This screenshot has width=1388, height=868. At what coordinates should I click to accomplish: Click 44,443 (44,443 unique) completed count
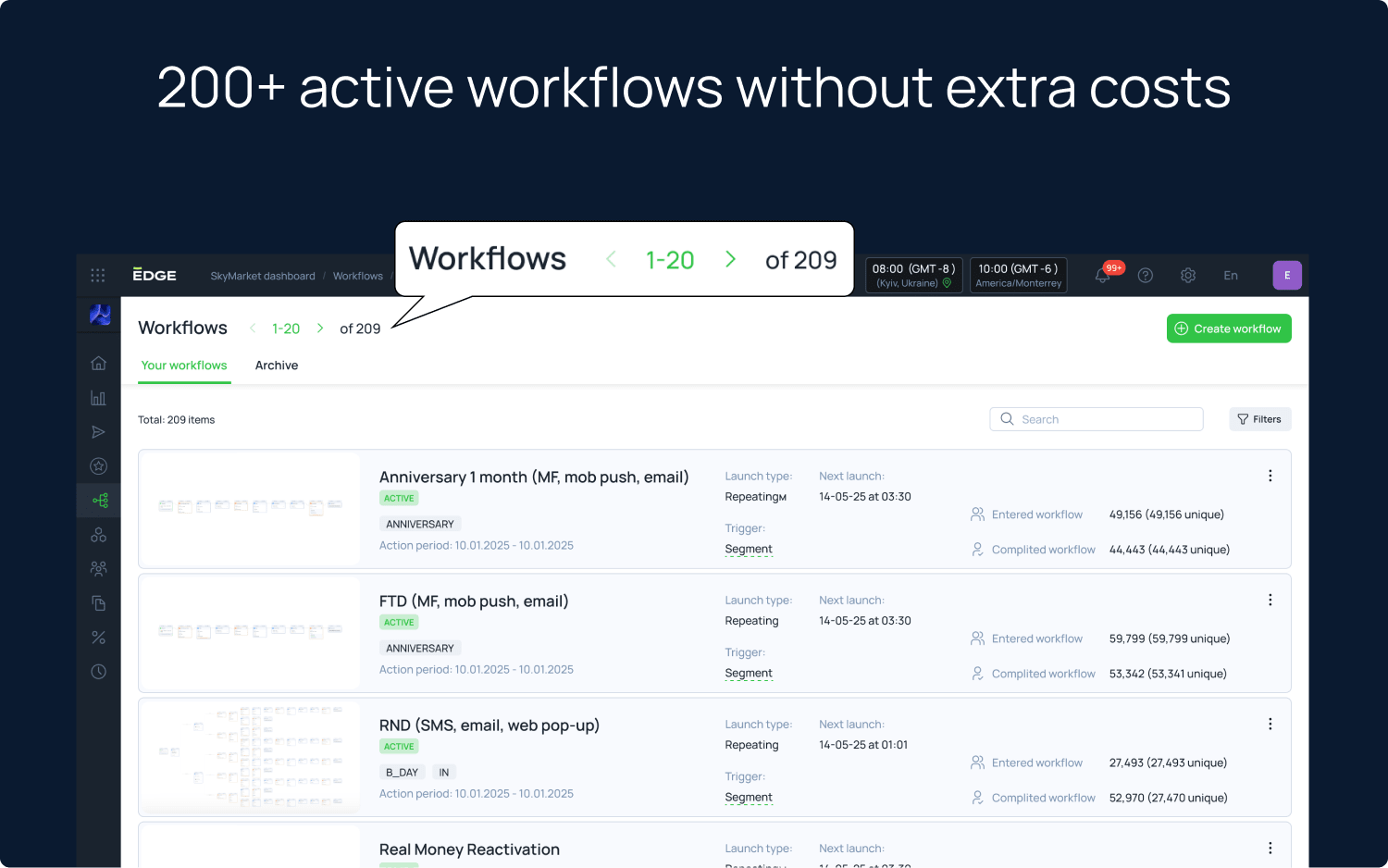[1170, 550]
